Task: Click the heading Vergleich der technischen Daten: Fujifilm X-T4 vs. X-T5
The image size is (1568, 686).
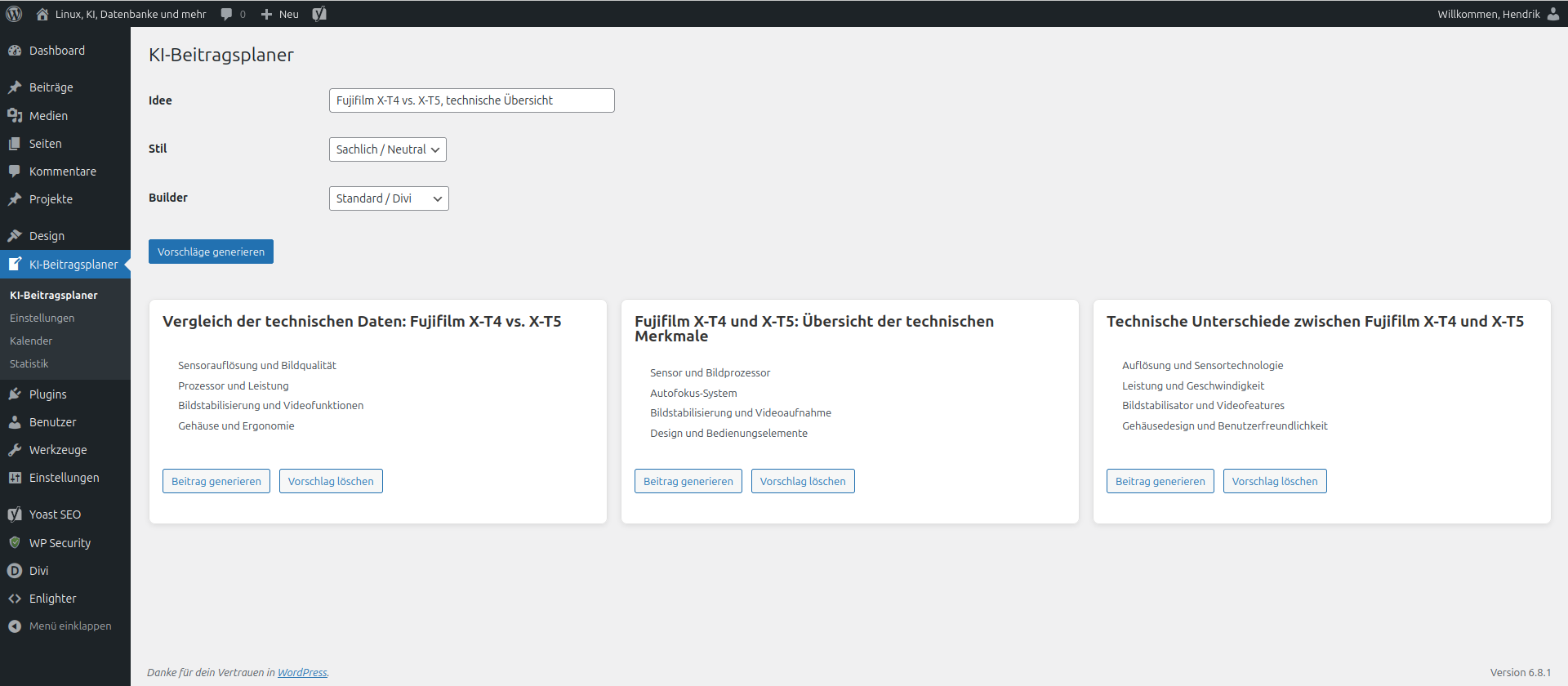Action: point(362,322)
